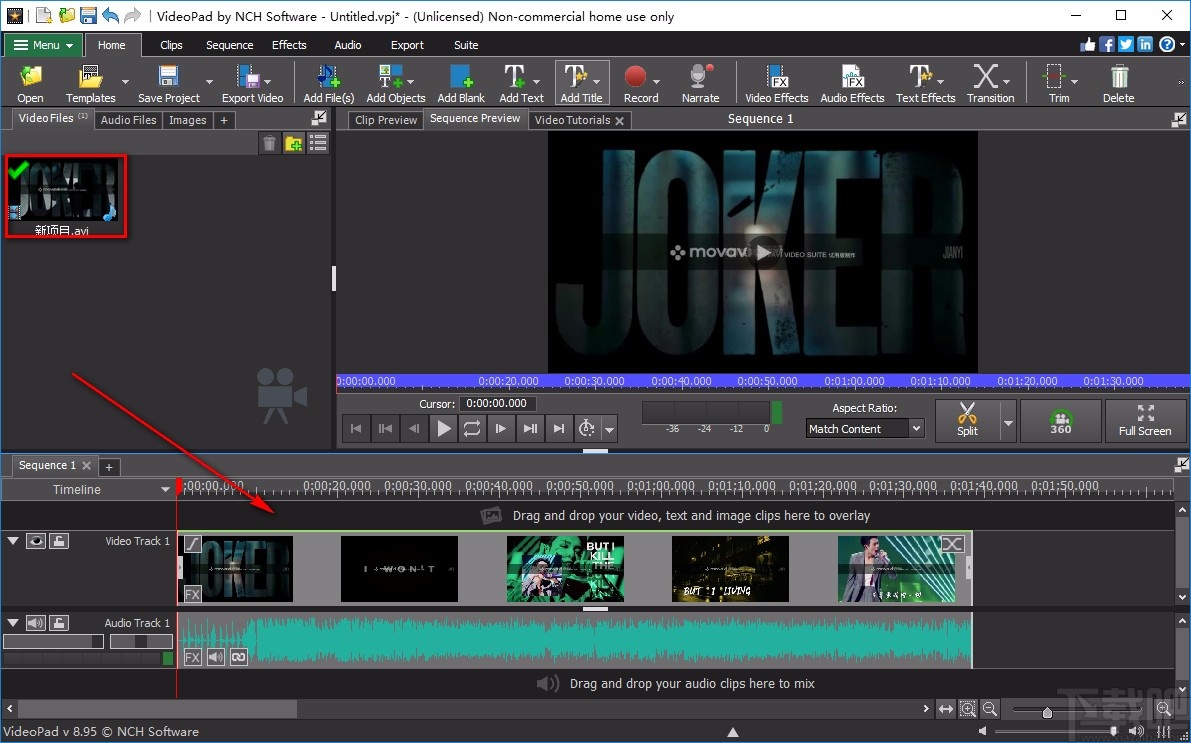Open the Video Tutorials tab
Viewport: 1191px width, 743px height.
573,120
